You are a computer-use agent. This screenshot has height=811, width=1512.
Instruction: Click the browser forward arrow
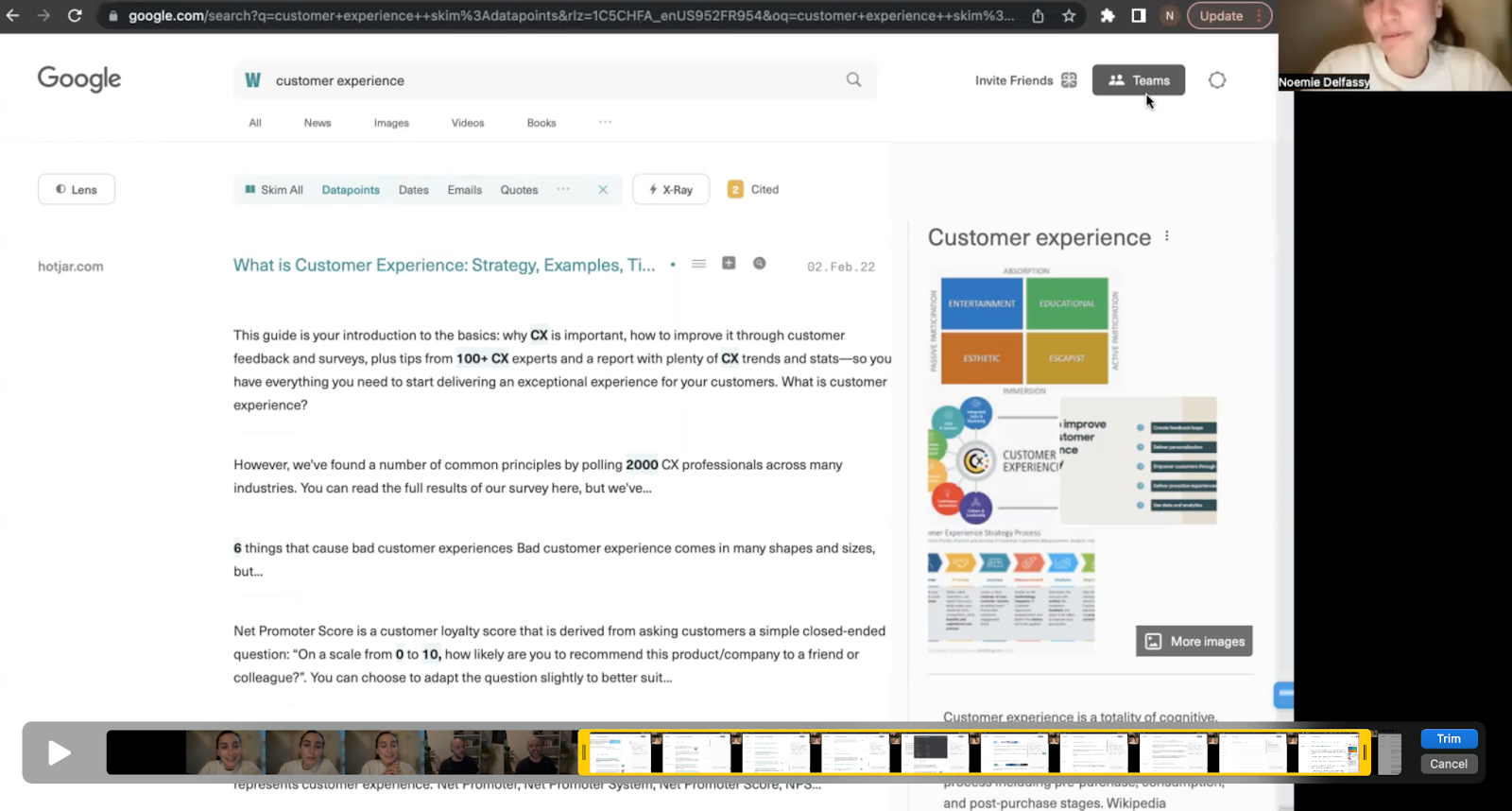pos(43,15)
